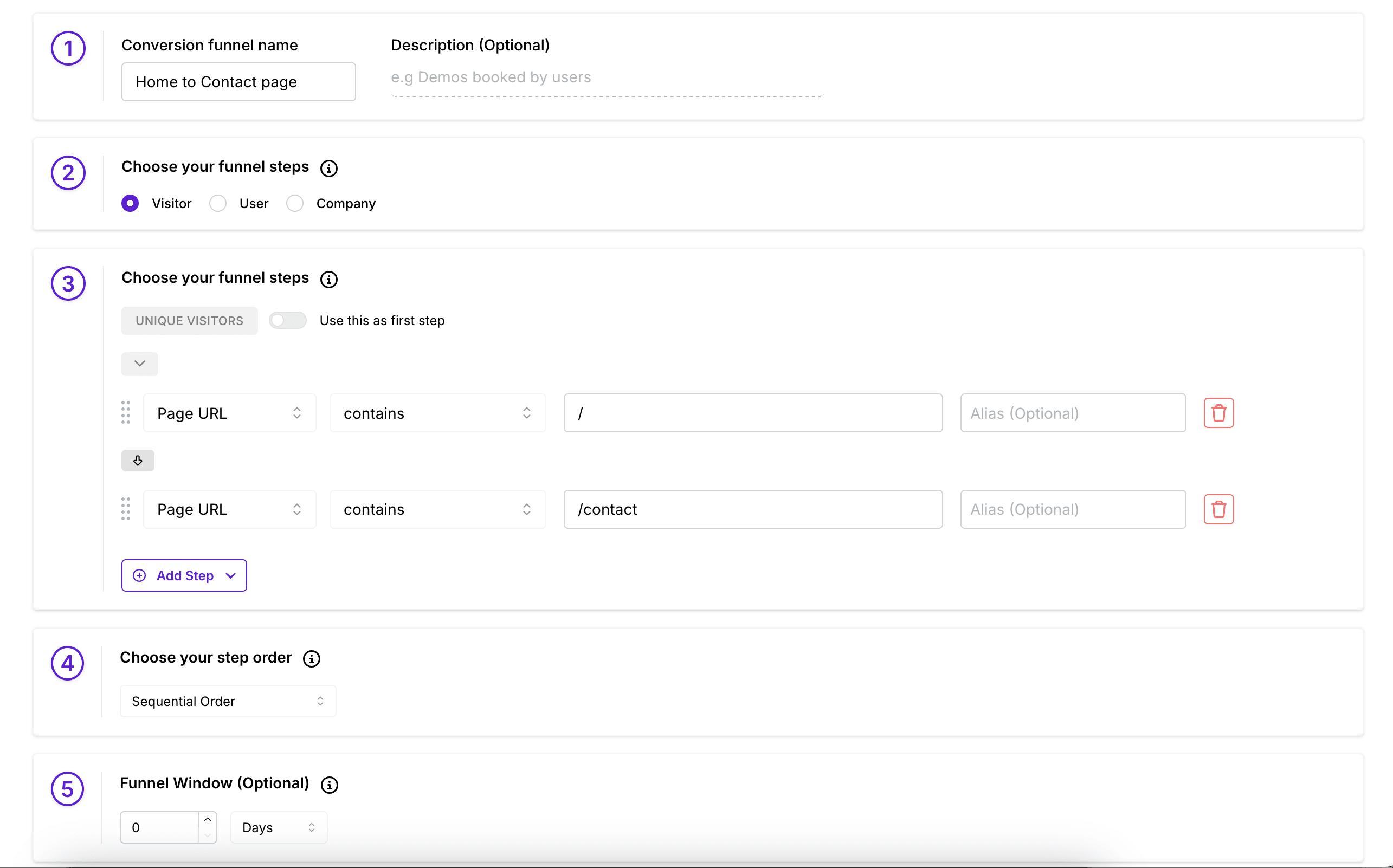Select the Visitor radio option
The image size is (1393, 868).
coord(130,203)
